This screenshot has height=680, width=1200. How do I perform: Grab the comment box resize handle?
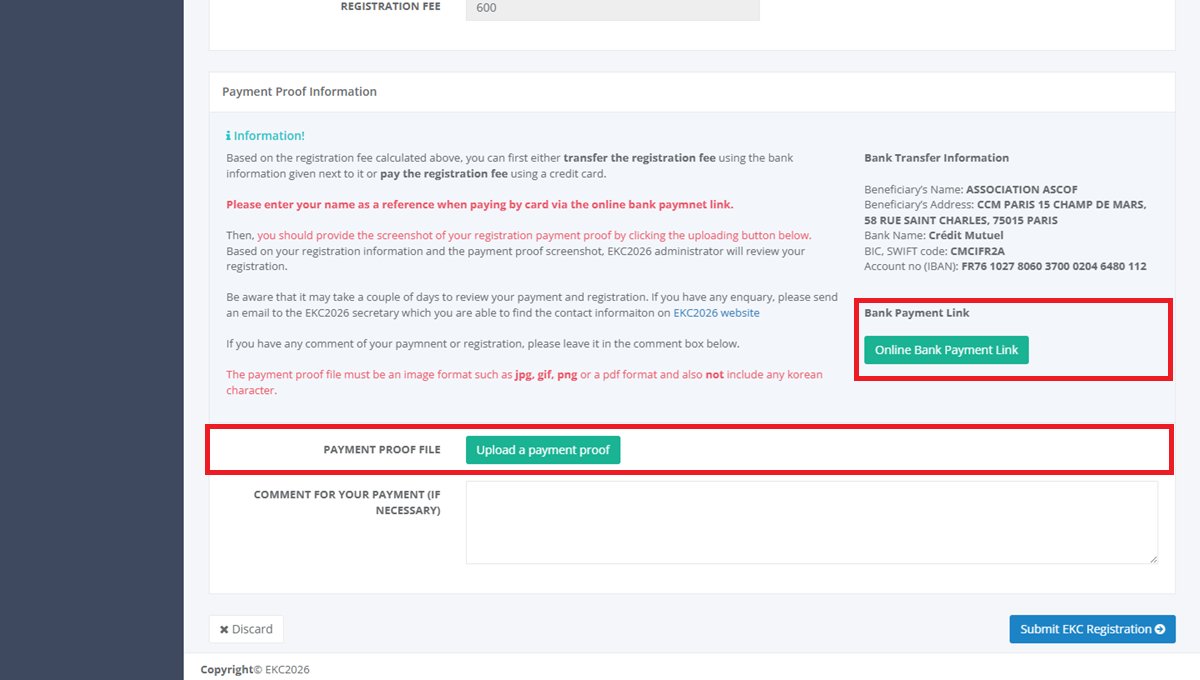1153,558
